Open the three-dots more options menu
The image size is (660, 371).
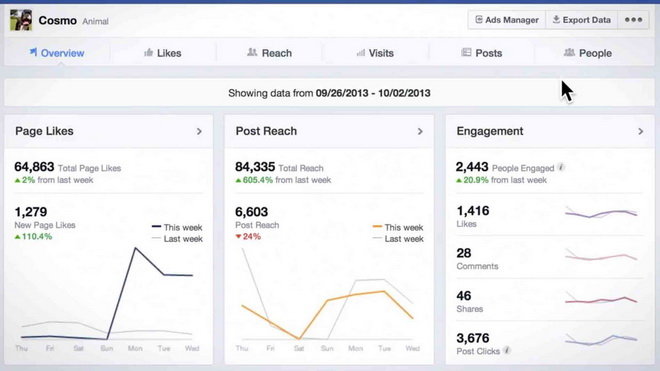pos(633,20)
